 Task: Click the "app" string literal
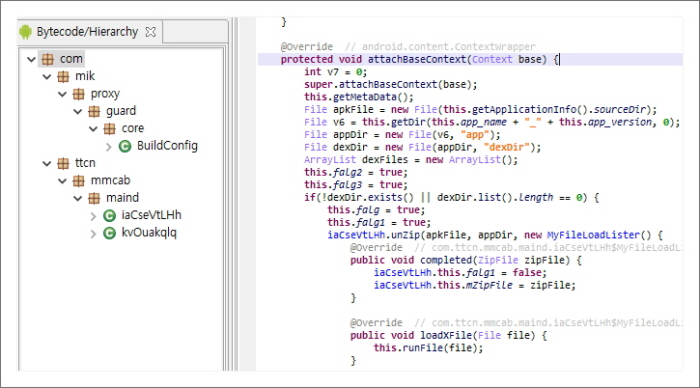pos(475,135)
